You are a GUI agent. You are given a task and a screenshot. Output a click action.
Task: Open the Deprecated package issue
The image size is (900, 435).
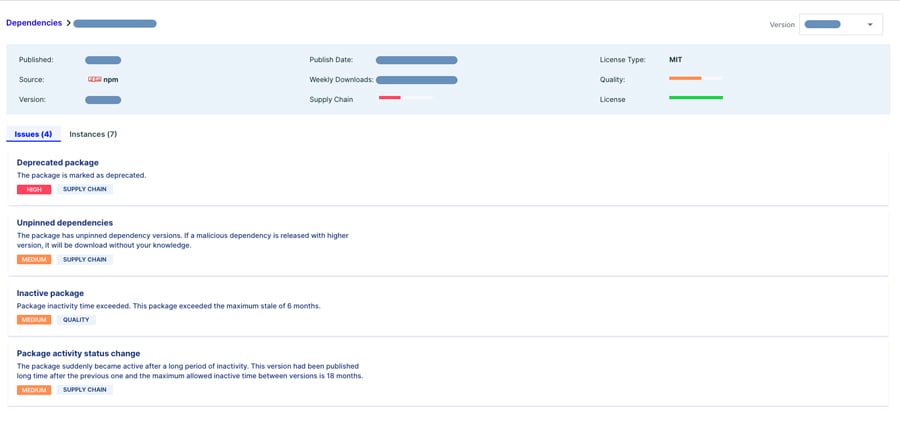[57, 162]
